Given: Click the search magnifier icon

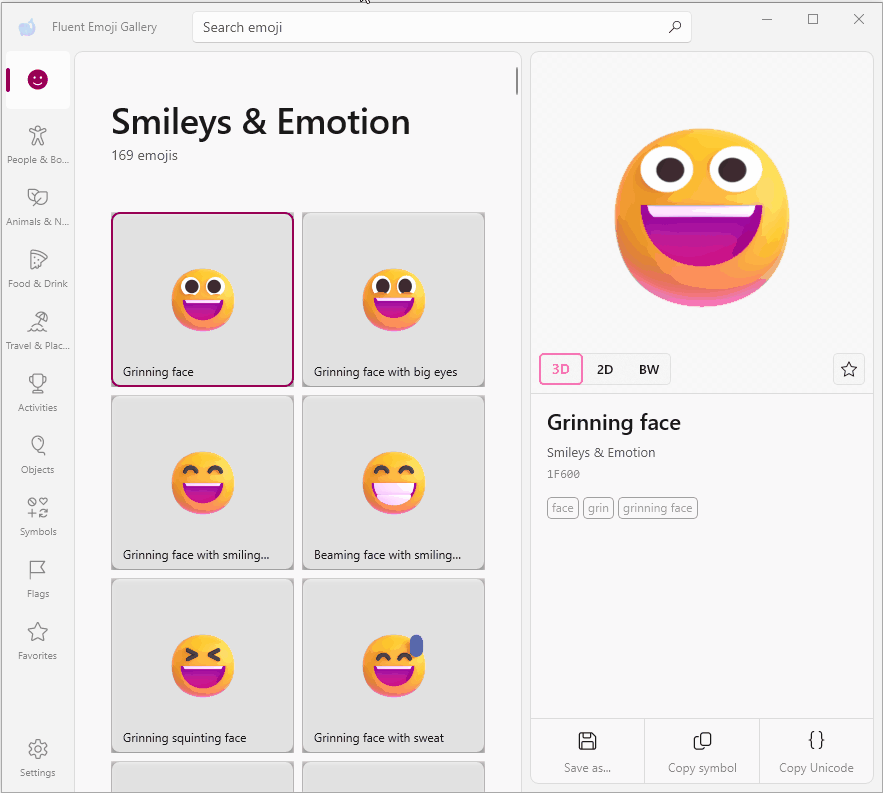Looking at the screenshot, I should click(x=675, y=27).
